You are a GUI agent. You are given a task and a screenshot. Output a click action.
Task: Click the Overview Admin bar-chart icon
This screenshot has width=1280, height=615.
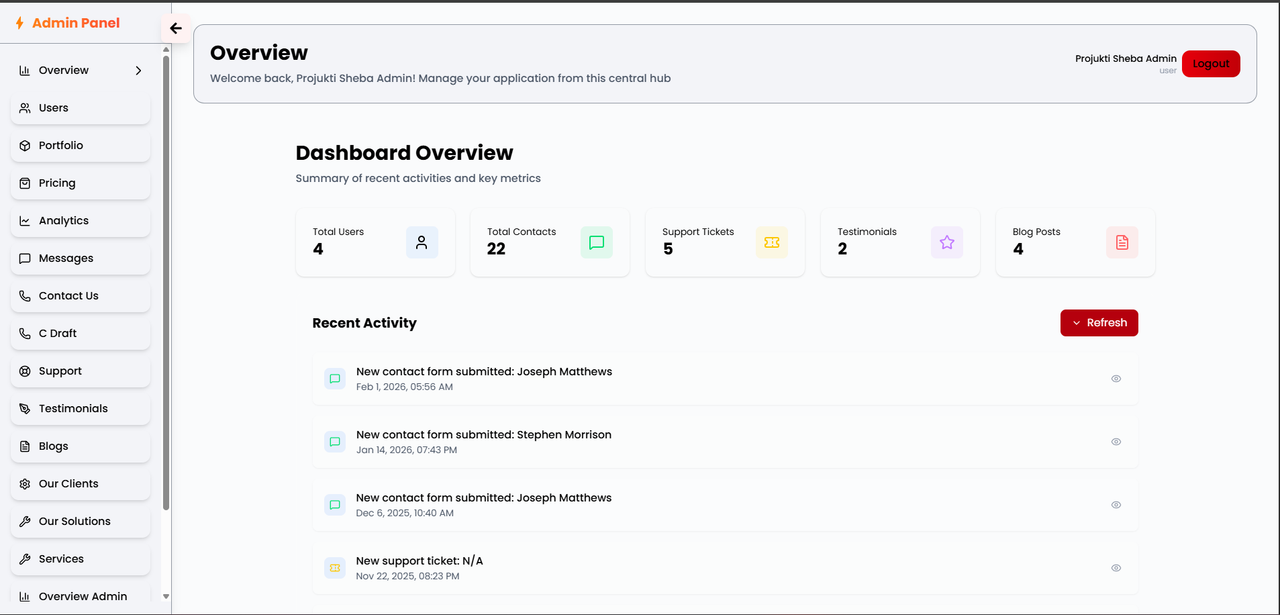(25, 597)
